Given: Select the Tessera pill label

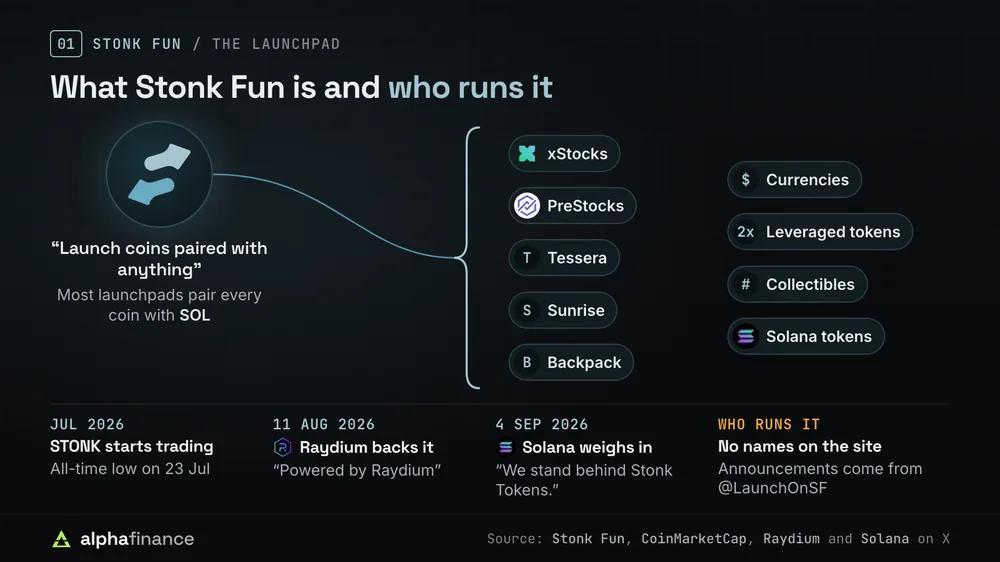Looking at the screenshot, I should 577,258.
